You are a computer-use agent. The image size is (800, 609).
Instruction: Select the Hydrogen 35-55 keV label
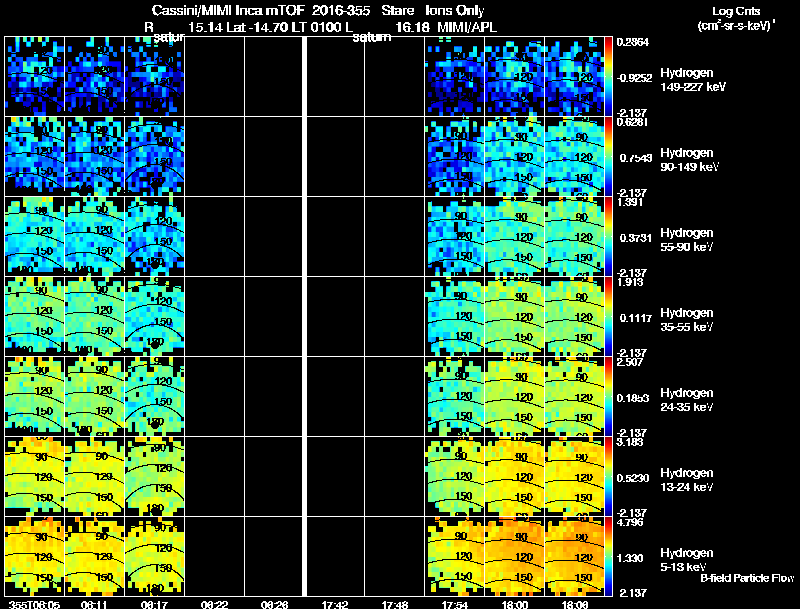click(685, 319)
